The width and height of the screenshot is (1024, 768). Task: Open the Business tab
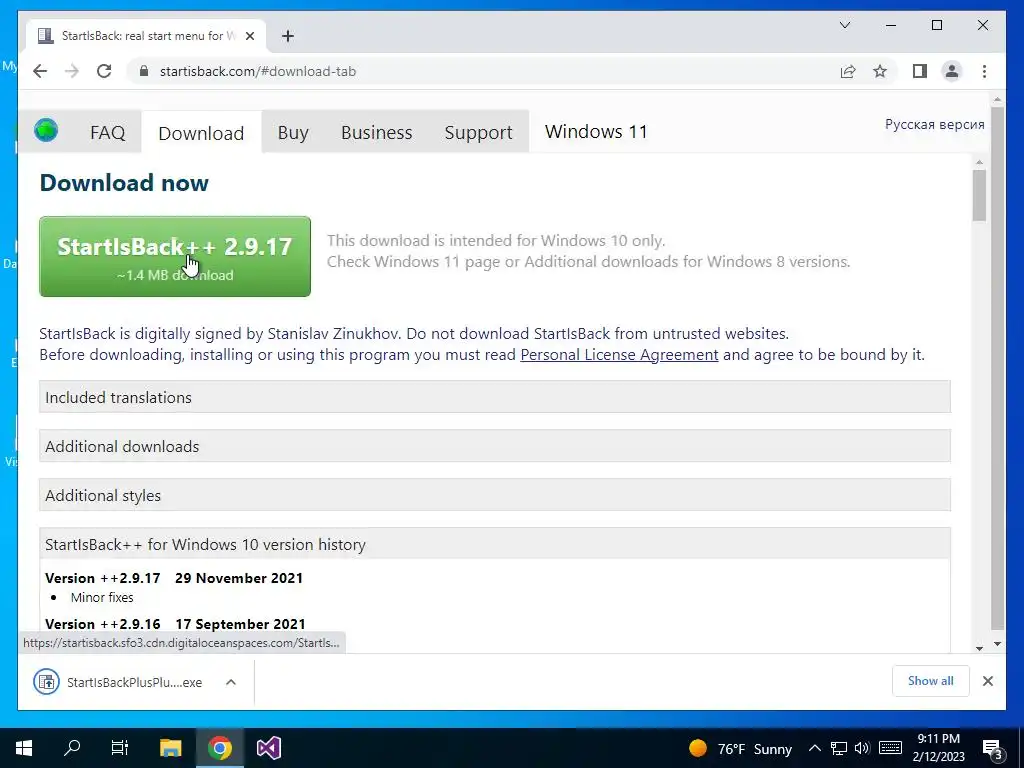click(x=377, y=133)
